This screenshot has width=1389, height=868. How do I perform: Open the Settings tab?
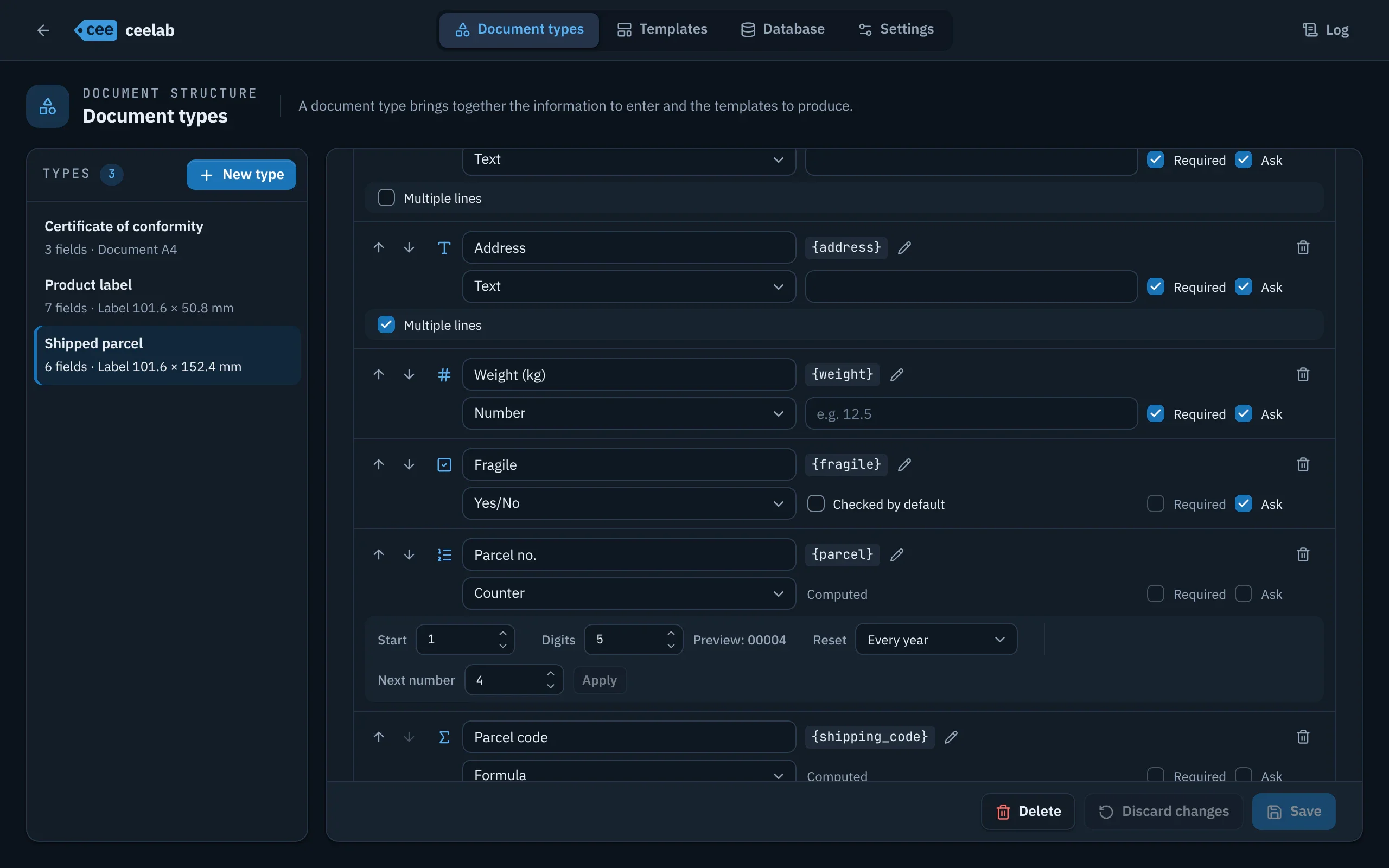click(895, 29)
